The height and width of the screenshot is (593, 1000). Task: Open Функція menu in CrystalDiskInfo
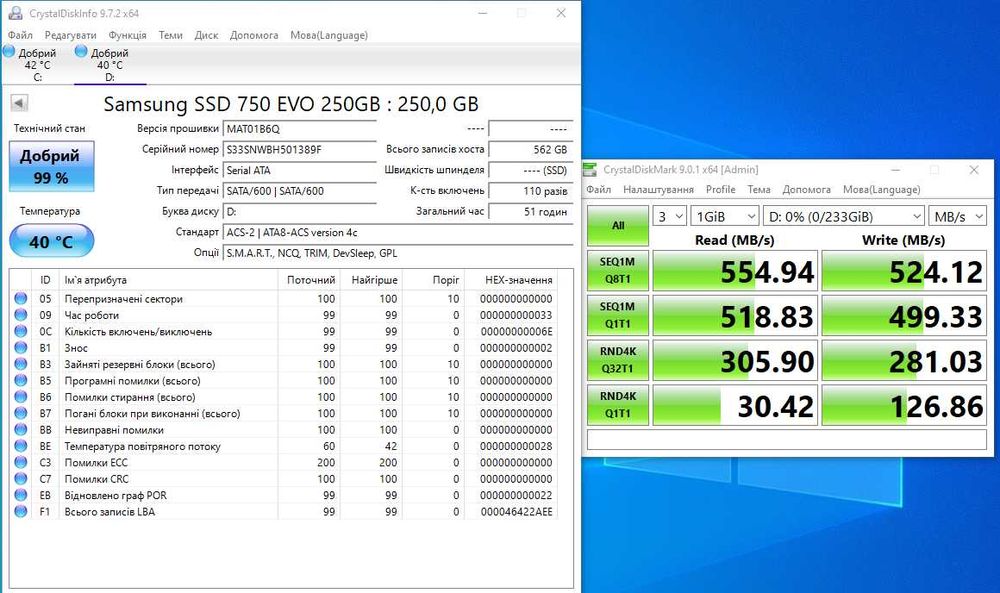128,35
